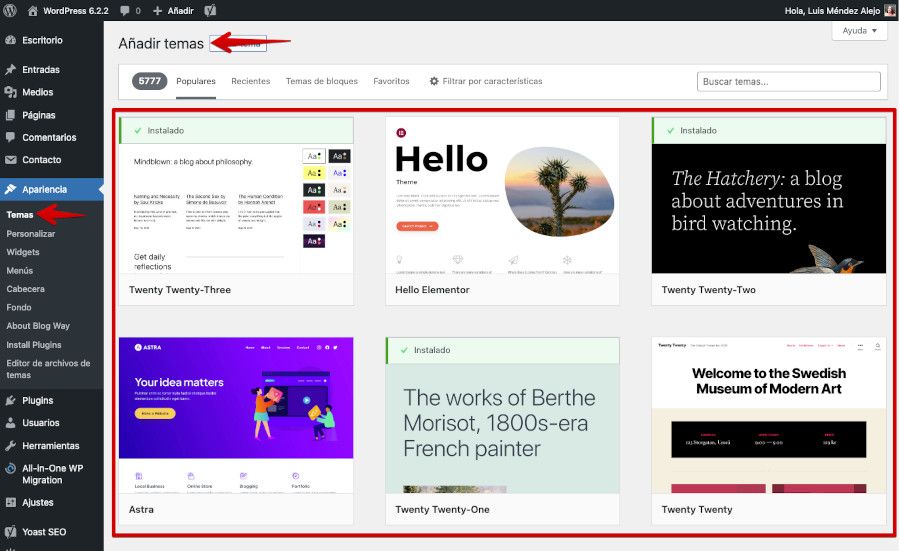Open the site home icon WordPress 6.2.2
This screenshot has height=551, width=900.
pyautogui.click(x=33, y=10)
